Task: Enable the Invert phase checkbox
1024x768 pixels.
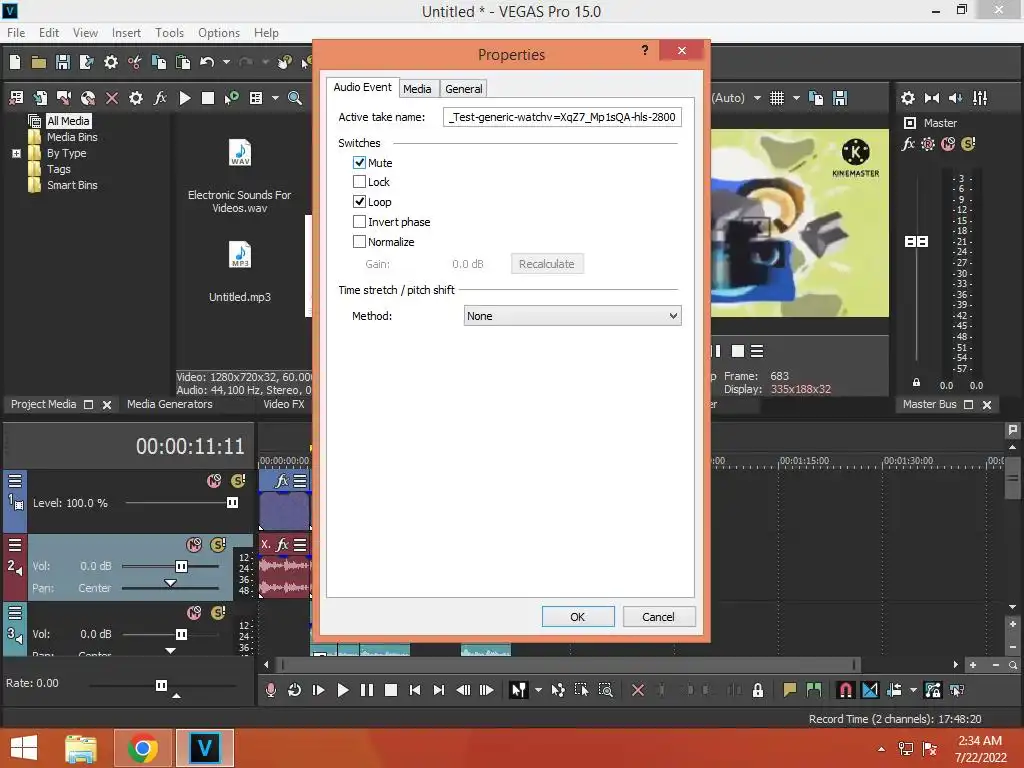Action: coord(359,222)
